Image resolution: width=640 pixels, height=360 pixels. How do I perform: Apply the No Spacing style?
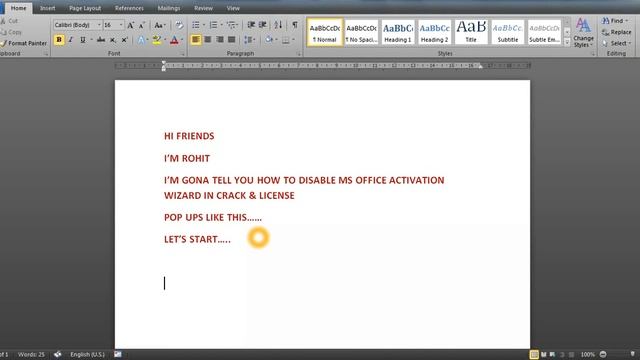pyautogui.click(x=361, y=32)
